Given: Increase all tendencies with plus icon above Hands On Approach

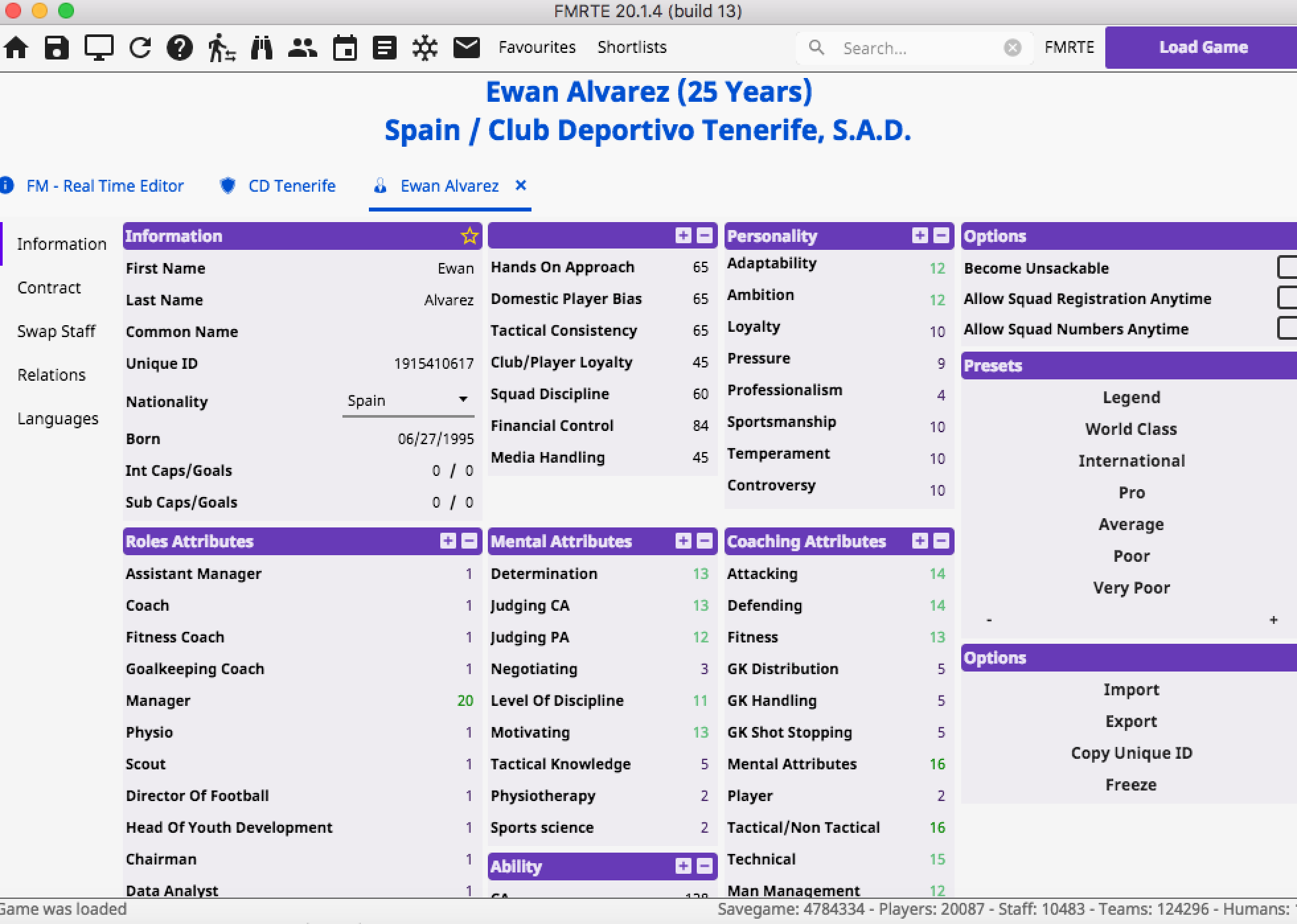Looking at the screenshot, I should click(x=684, y=235).
